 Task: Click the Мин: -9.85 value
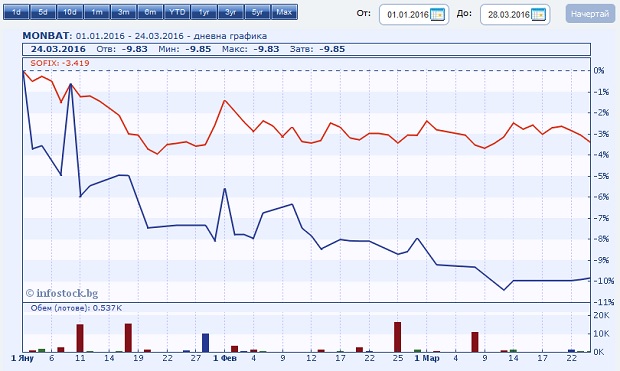click(x=185, y=49)
